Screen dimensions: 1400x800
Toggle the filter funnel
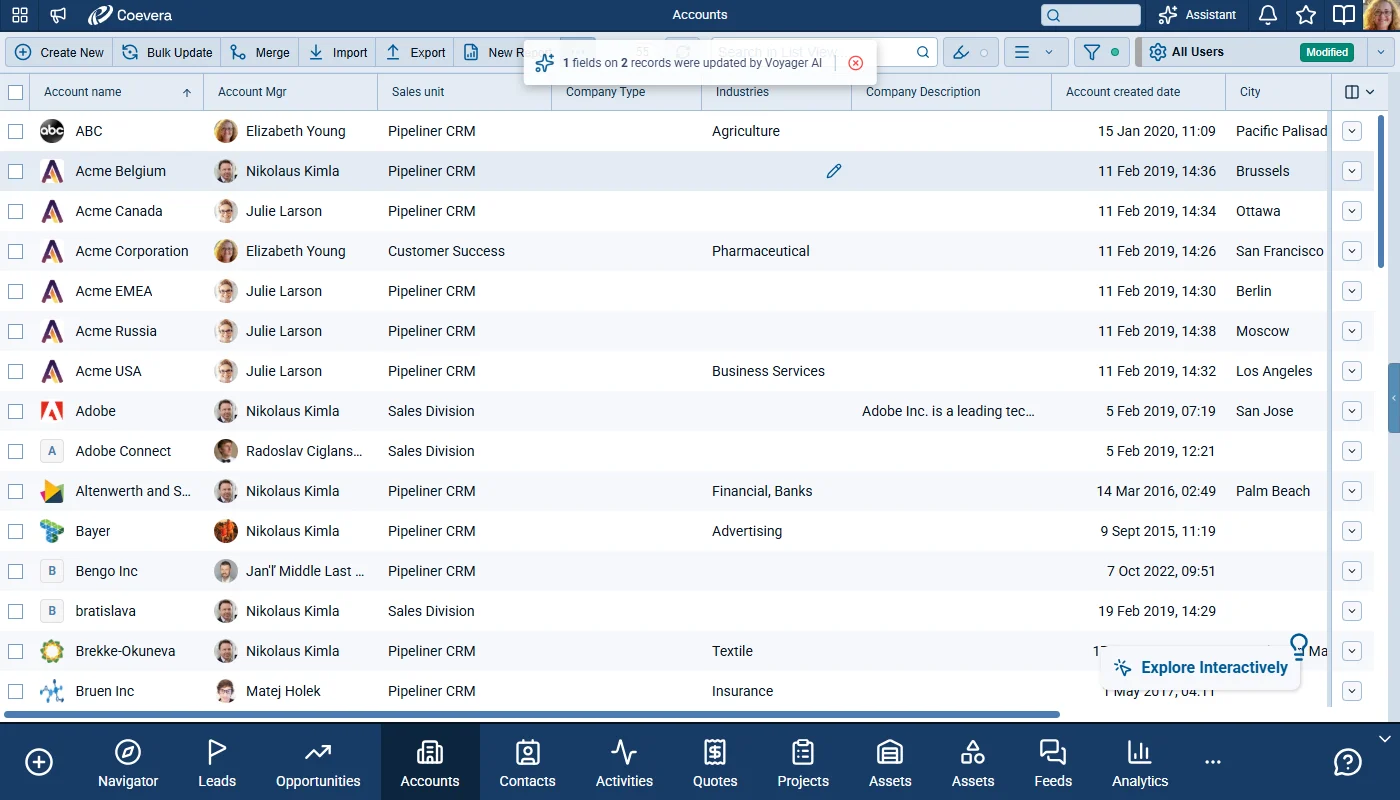1100,52
